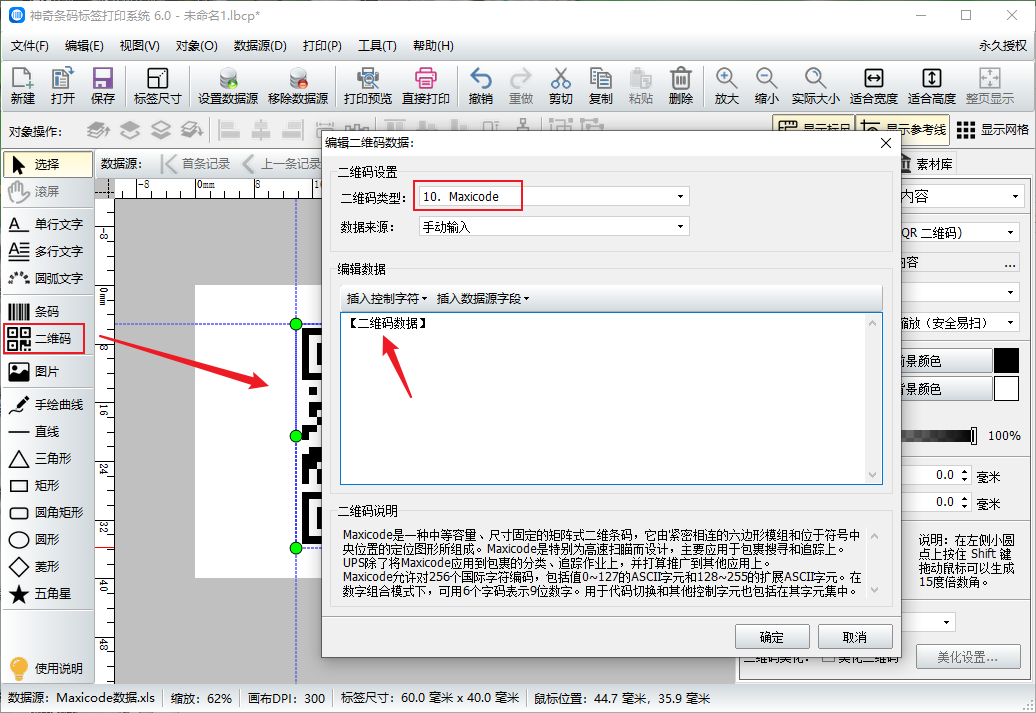Choose the 多行文字 text tool
This screenshot has width=1036, height=713.
(46, 252)
